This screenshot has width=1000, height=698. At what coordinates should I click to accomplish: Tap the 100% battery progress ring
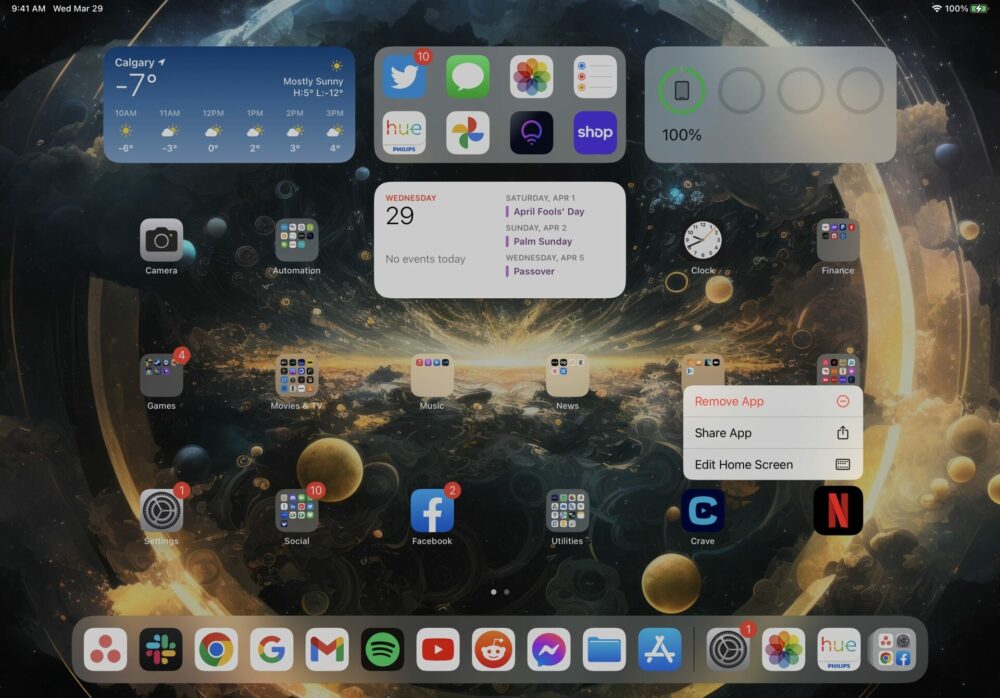click(682, 90)
